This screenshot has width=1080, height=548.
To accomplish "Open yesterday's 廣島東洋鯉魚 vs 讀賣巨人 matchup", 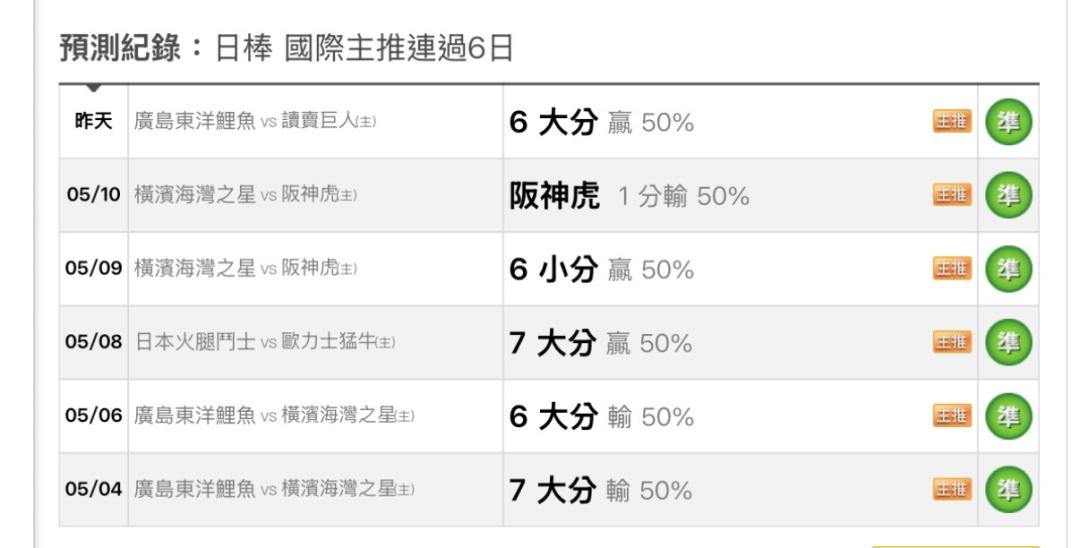I will (255, 121).
